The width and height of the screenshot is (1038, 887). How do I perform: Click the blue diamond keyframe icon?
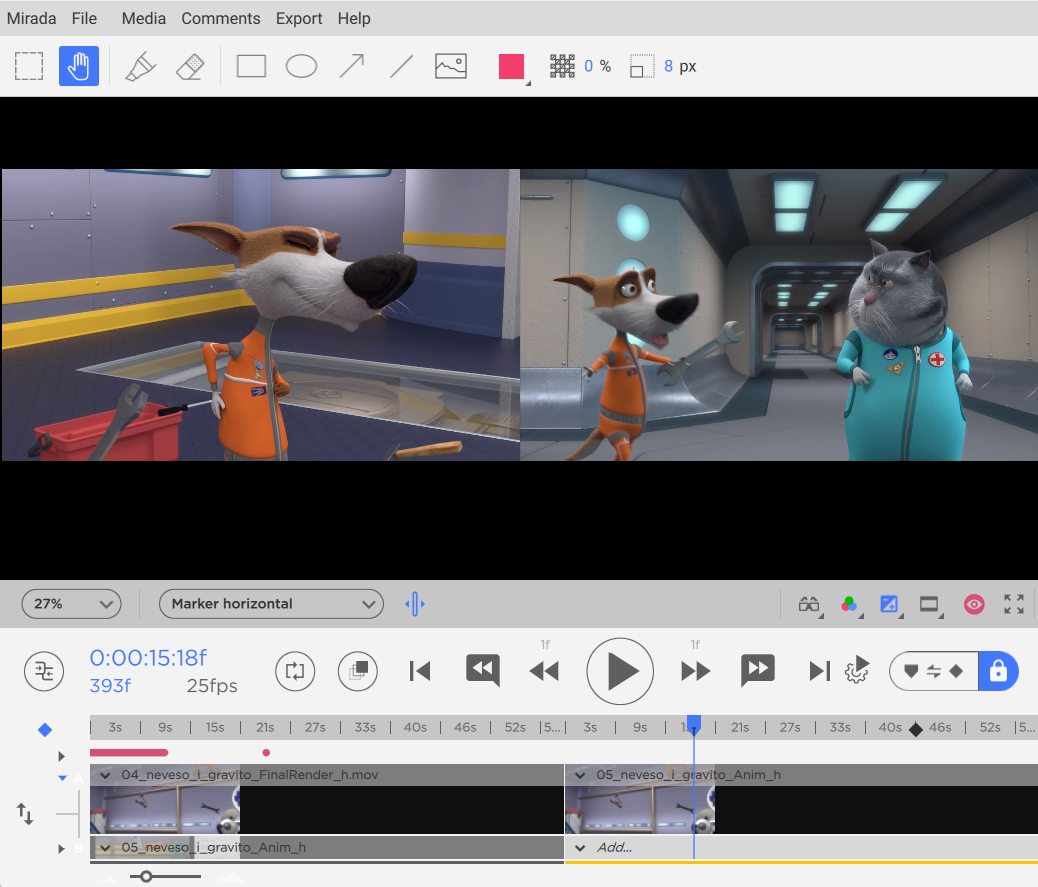click(x=45, y=729)
